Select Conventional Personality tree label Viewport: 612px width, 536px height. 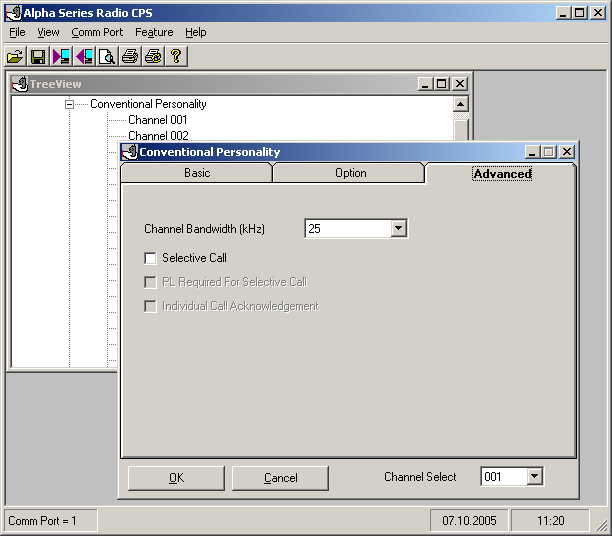[148, 104]
